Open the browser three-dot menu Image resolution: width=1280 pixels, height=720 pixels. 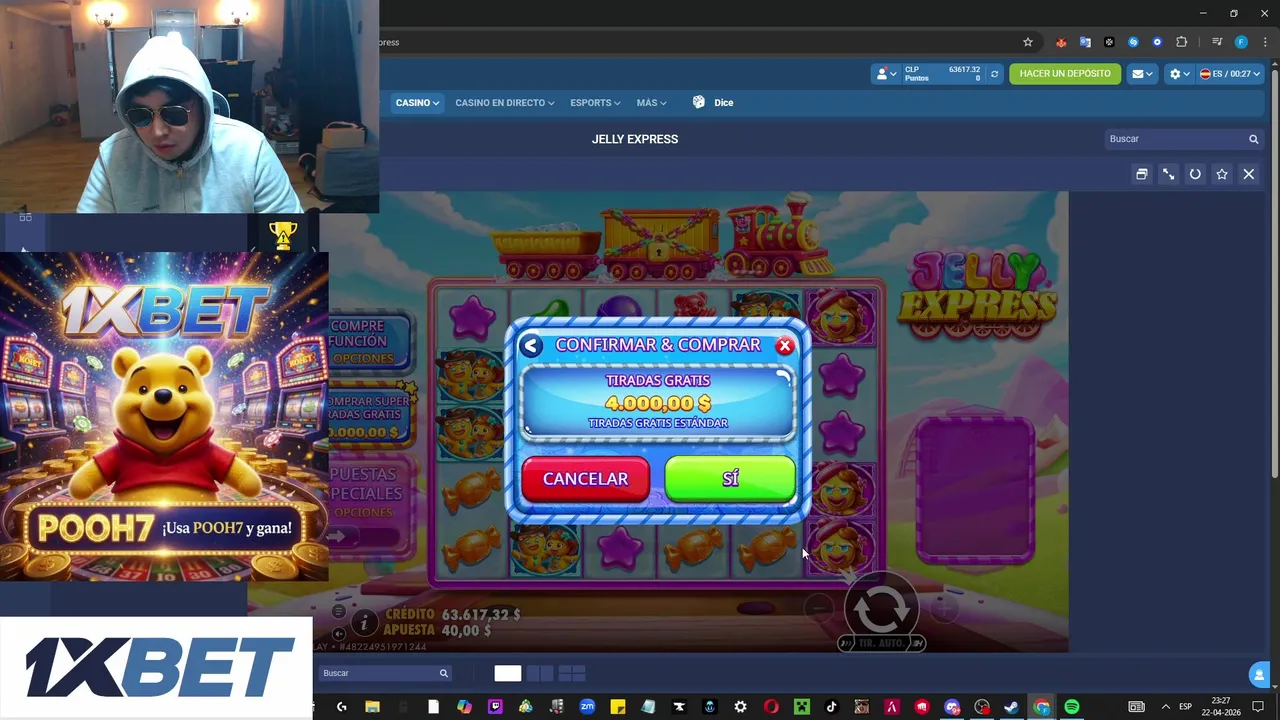pyautogui.click(x=1265, y=42)
